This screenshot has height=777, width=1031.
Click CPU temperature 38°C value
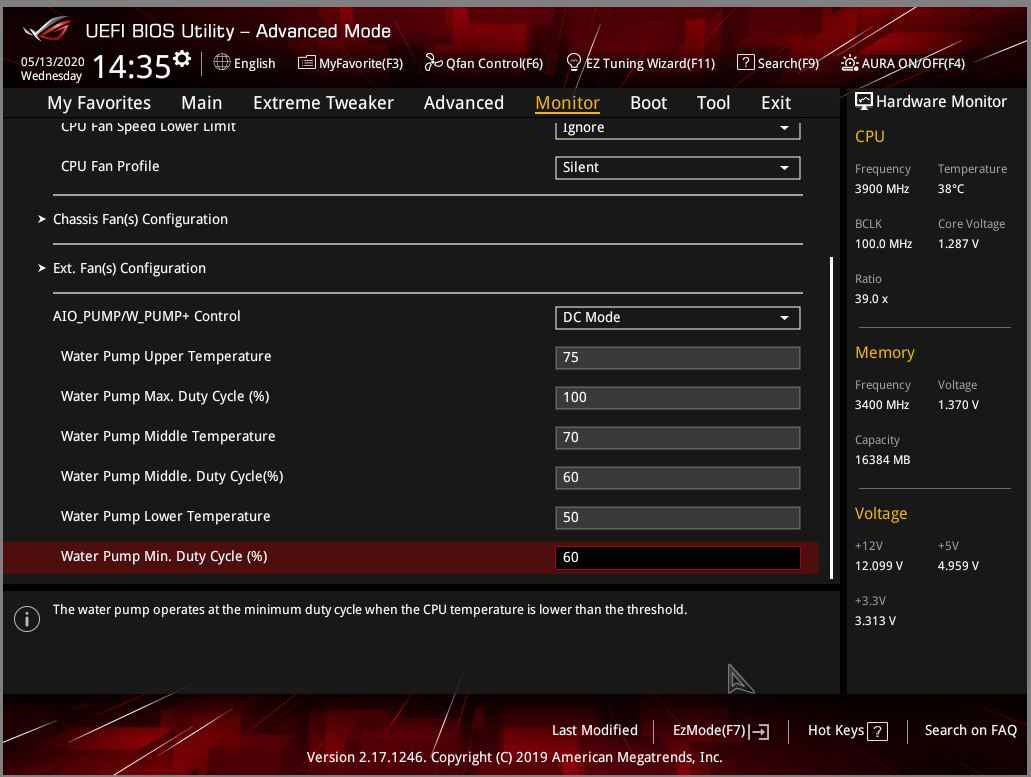pos(951,189)
